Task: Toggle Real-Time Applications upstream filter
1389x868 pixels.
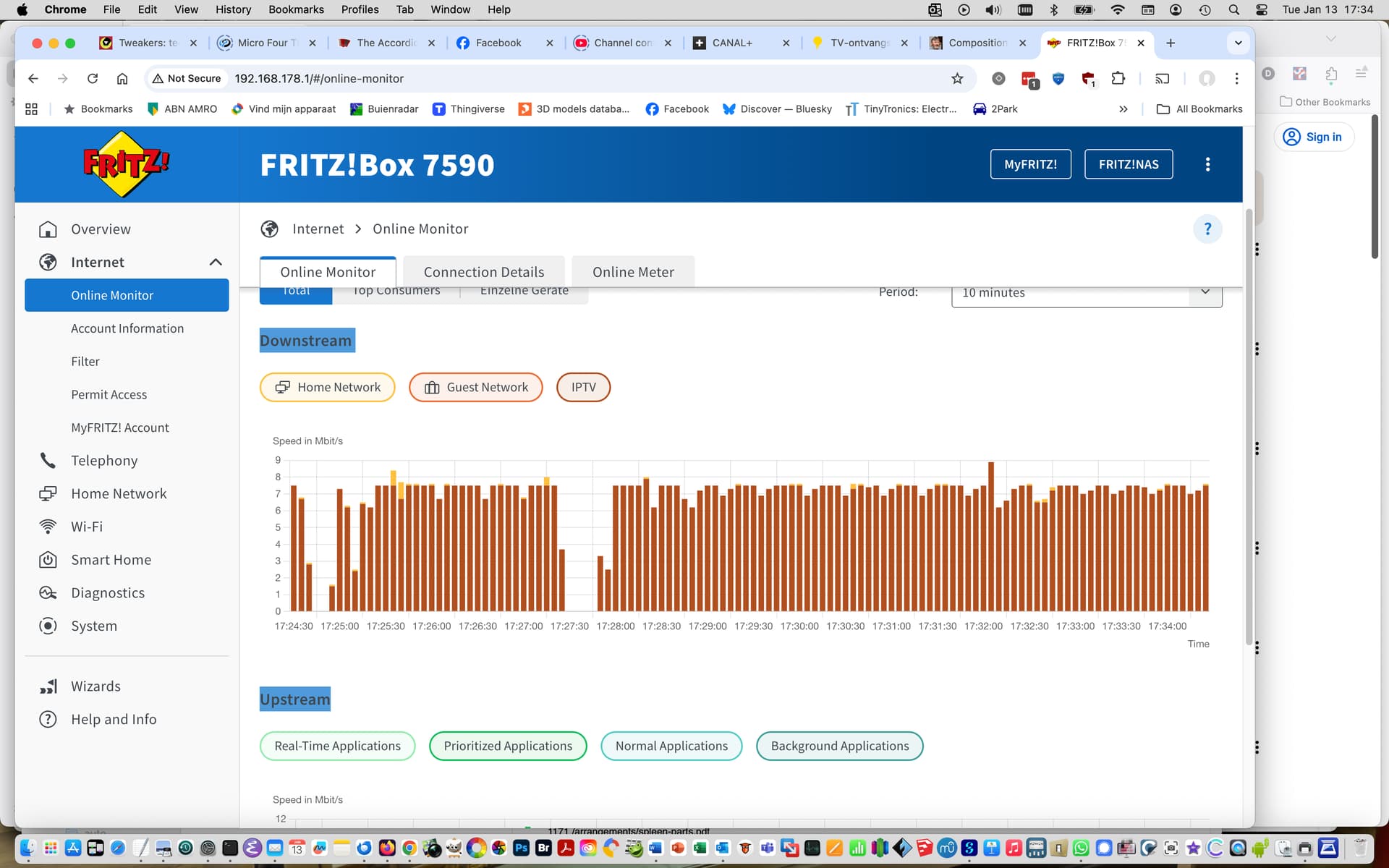Action: tap(337, 746)
